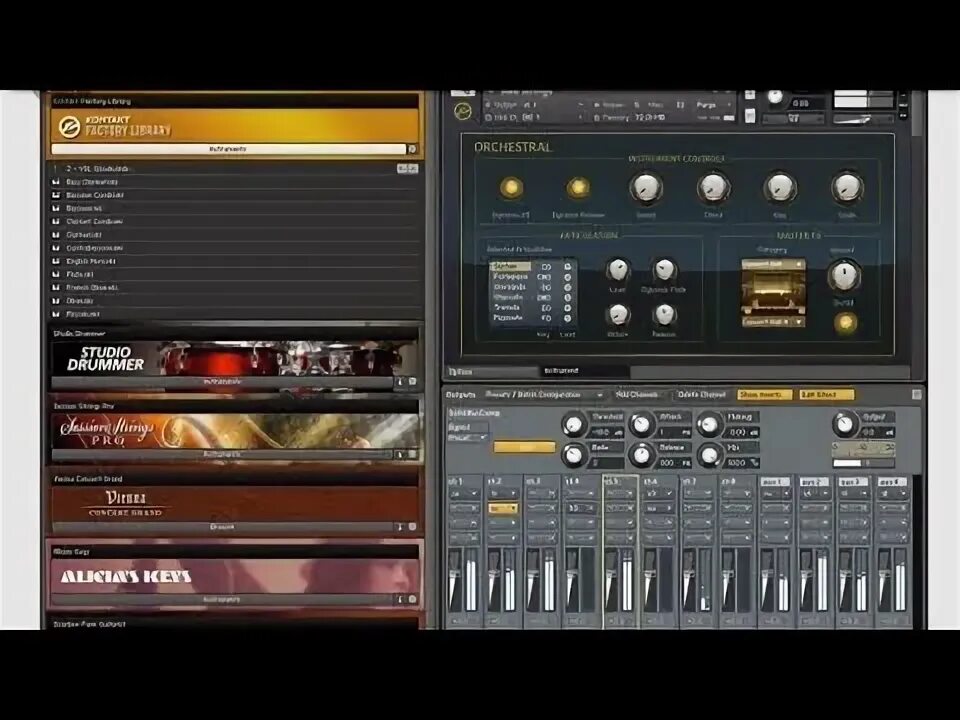This screenshot has height=720, width=960.
Task: Open the Vienna Concert Grand info icon
Action: pos(401,527)
